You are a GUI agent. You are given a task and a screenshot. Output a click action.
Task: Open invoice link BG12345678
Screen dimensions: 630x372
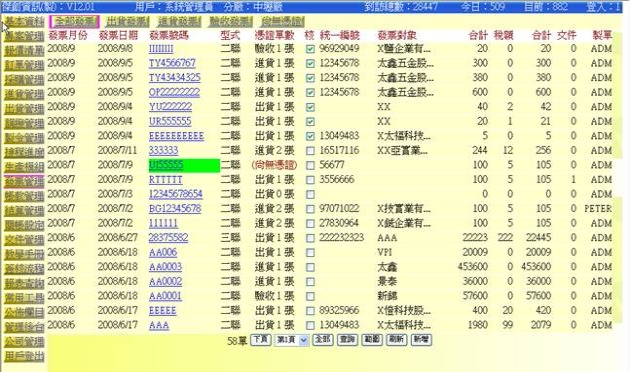point(175,209)
